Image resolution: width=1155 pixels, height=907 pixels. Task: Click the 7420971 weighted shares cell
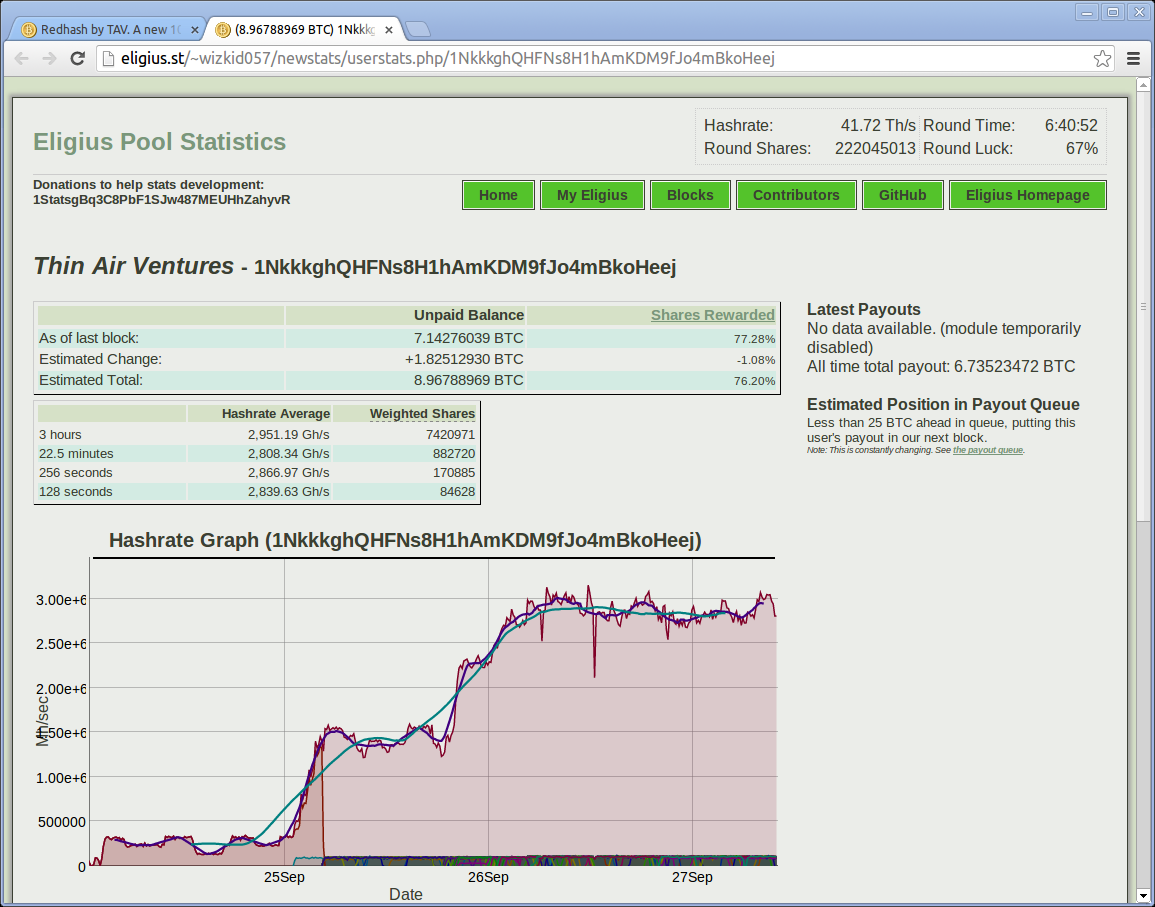[450, 435]
